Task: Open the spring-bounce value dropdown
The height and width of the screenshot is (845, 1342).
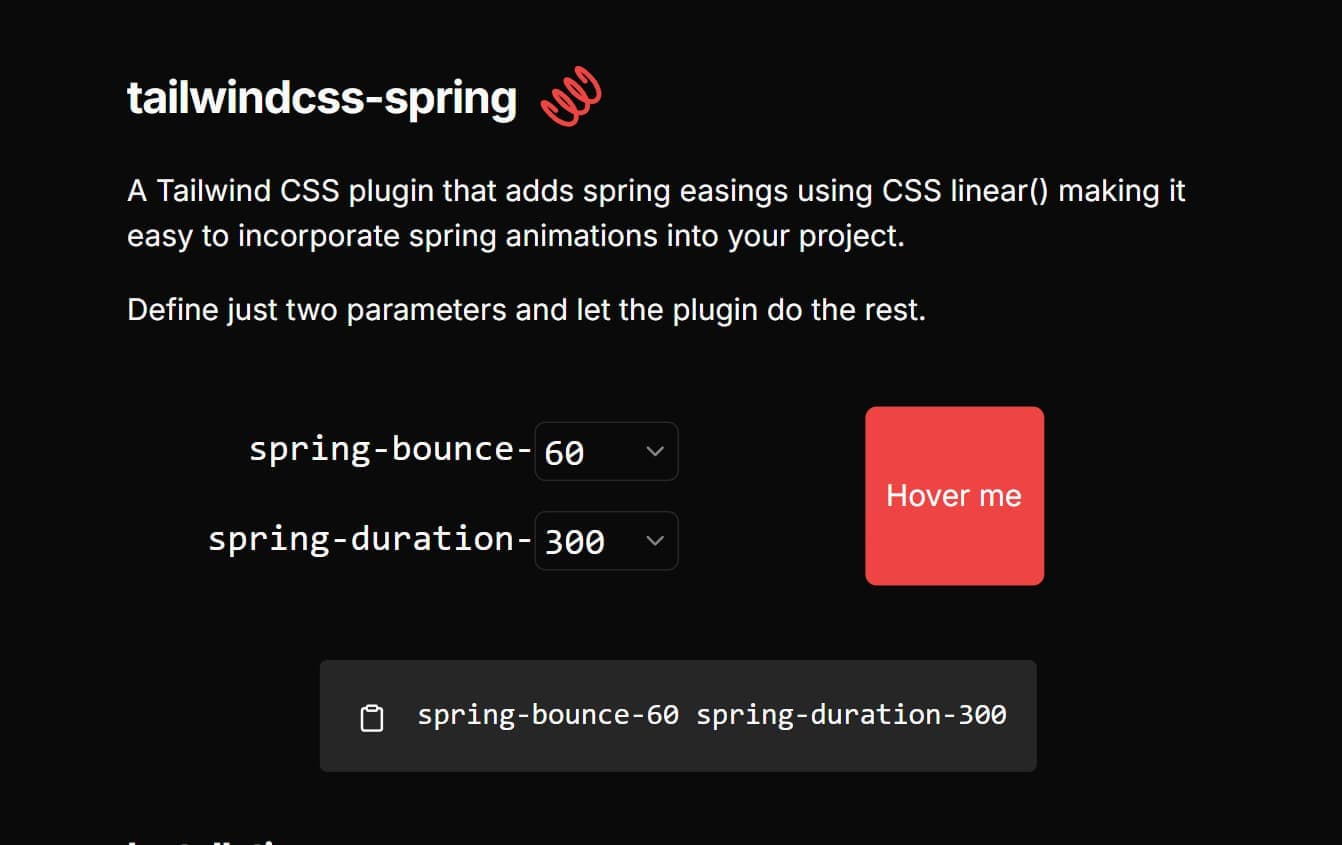Action: [x=606, y=451]
